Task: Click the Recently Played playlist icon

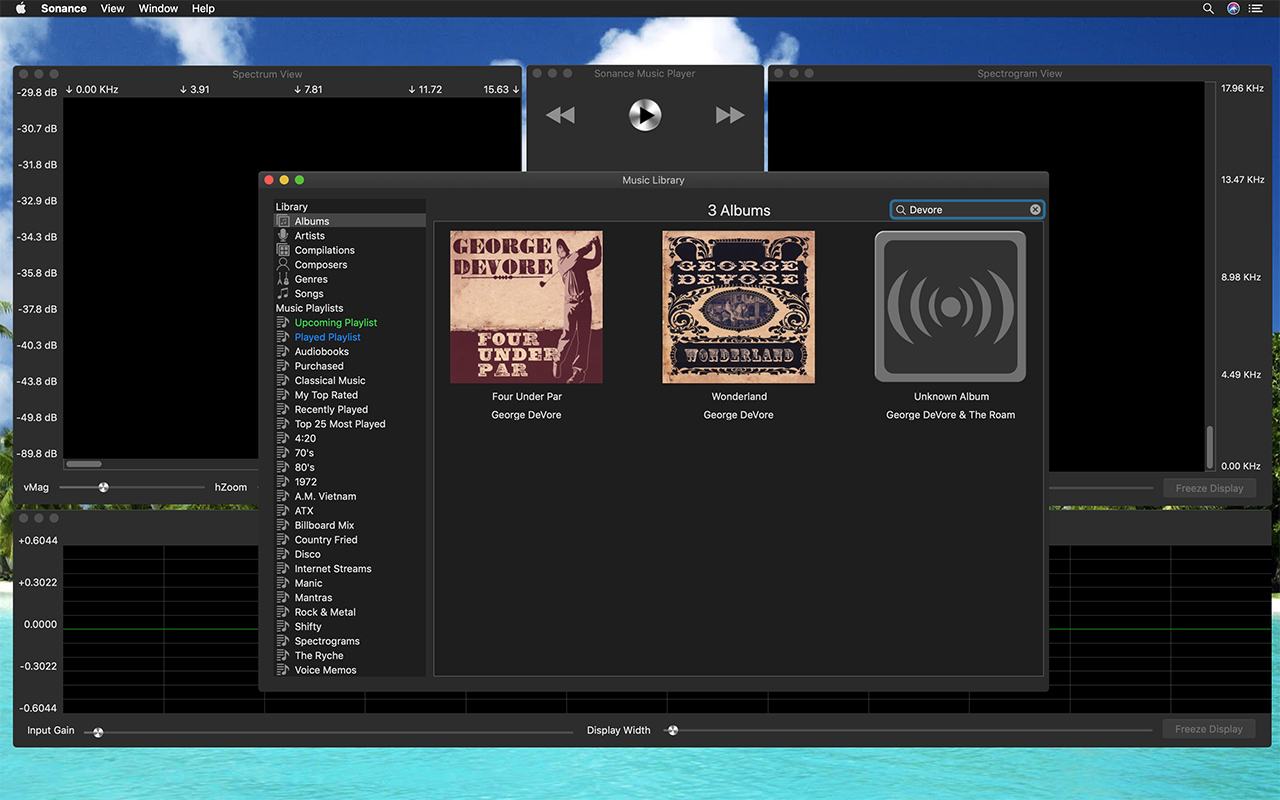Action: pyautogui.click(x=283, y=410)
